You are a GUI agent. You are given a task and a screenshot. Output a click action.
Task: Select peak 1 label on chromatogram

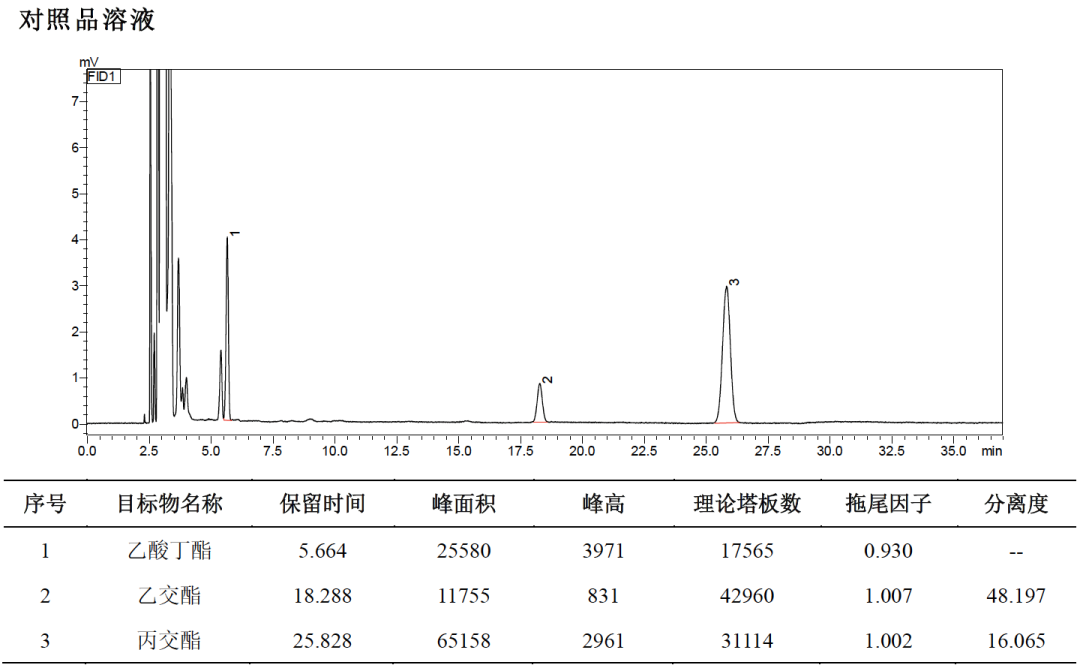(x=234, y=233)
